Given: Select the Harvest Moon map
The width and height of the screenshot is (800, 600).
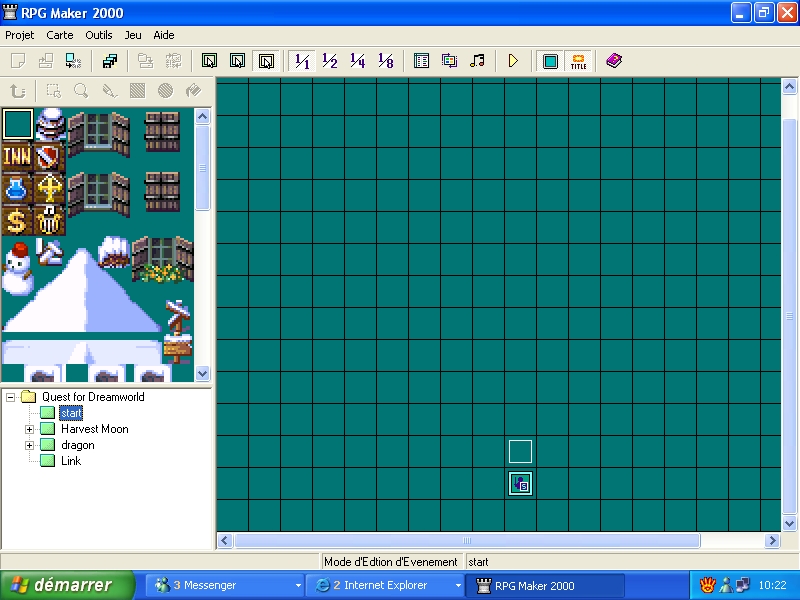Looking at the screenshot, I should pyautogui.click(x=94, y=429).
